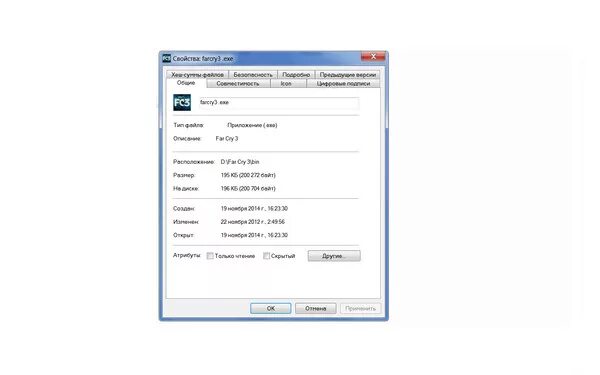
Task: Select the Предыдущие версии tab
Action: point(347,75)
